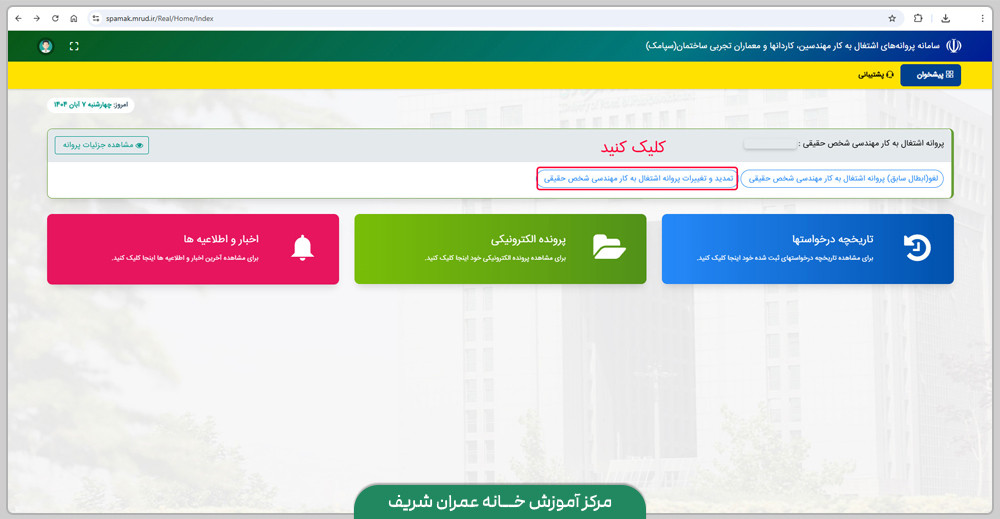Screen dimensions: 1000x519
Task: Toggle fullscreen mode icon in header
Action: point(74,47)
